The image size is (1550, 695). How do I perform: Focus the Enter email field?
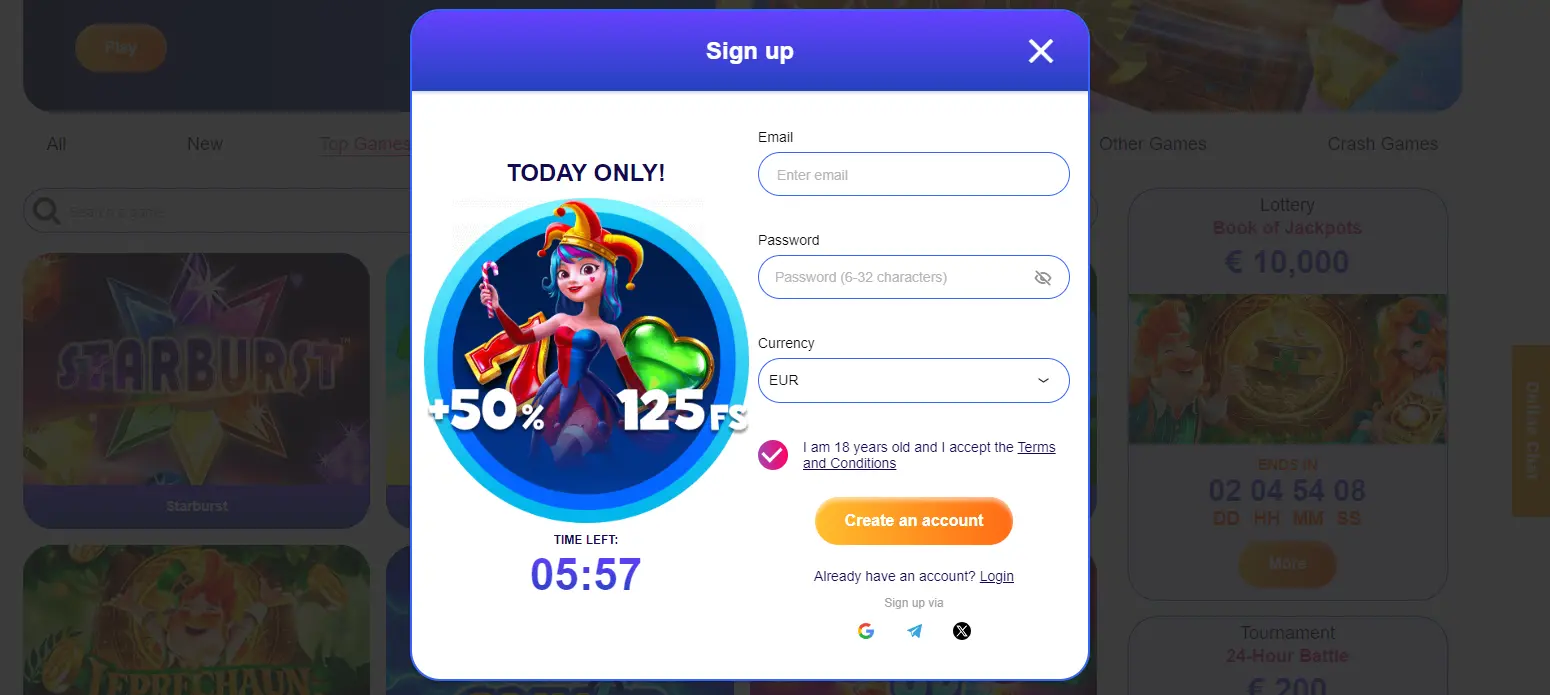point(914,174)
